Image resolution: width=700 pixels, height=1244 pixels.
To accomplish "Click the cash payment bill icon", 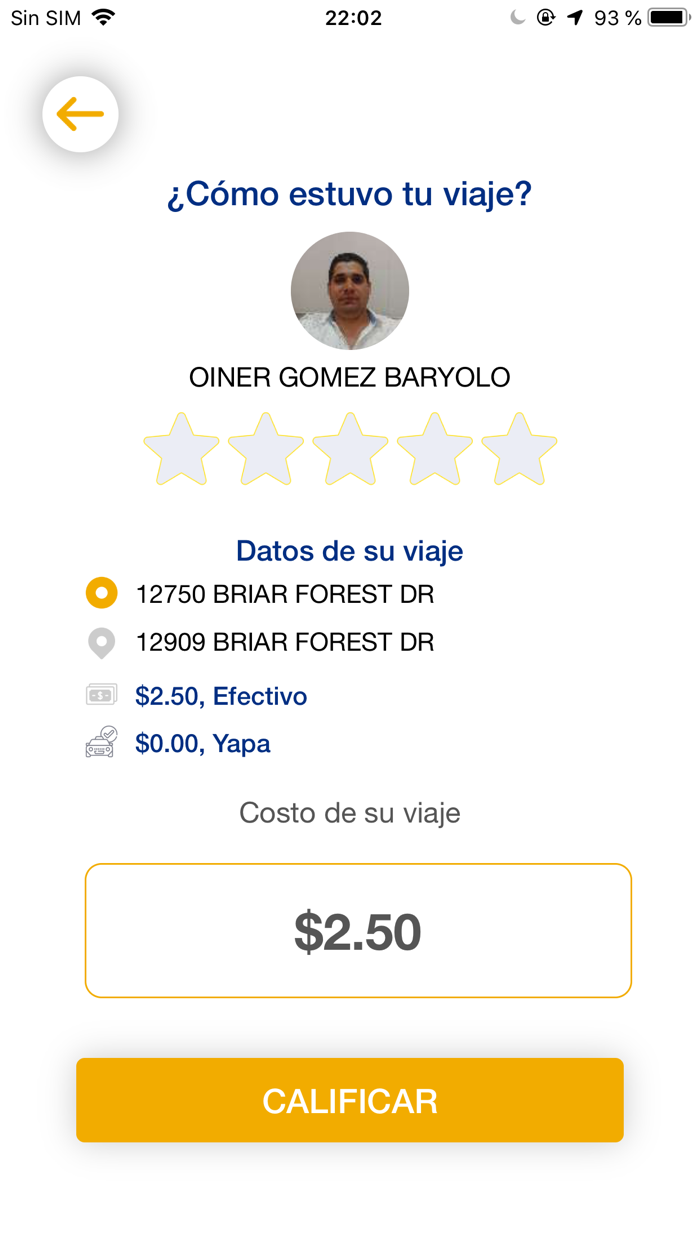I will (101, 696).
